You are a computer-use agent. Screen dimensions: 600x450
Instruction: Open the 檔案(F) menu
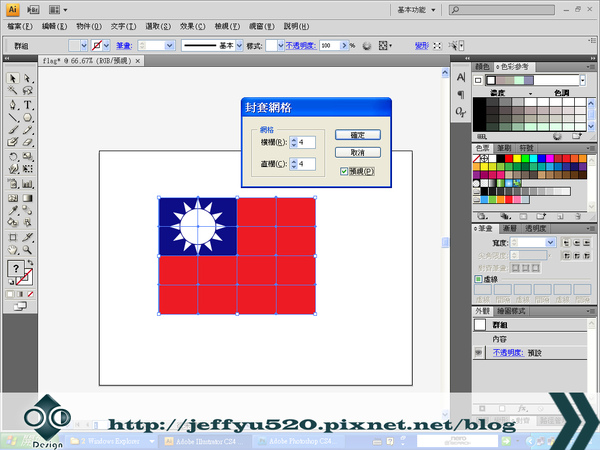[20, 26]
